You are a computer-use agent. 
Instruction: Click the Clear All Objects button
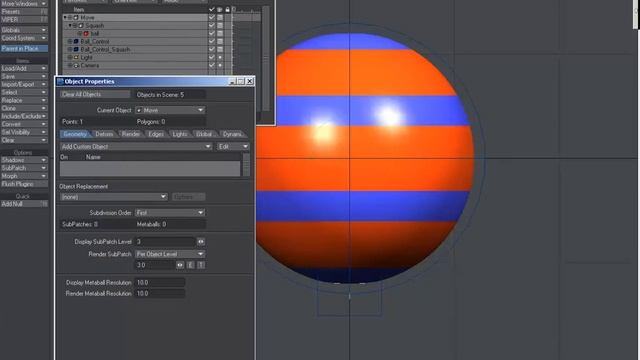tap(95, 94)
